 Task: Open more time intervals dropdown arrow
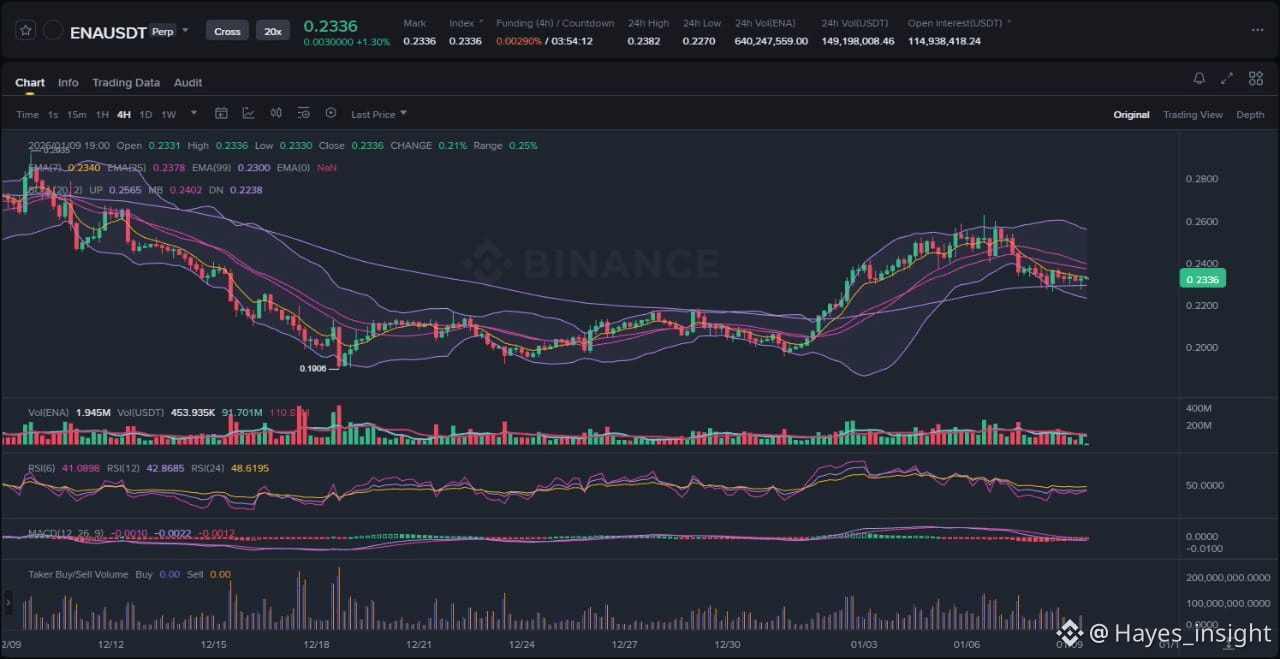click(x=194, y=114)
